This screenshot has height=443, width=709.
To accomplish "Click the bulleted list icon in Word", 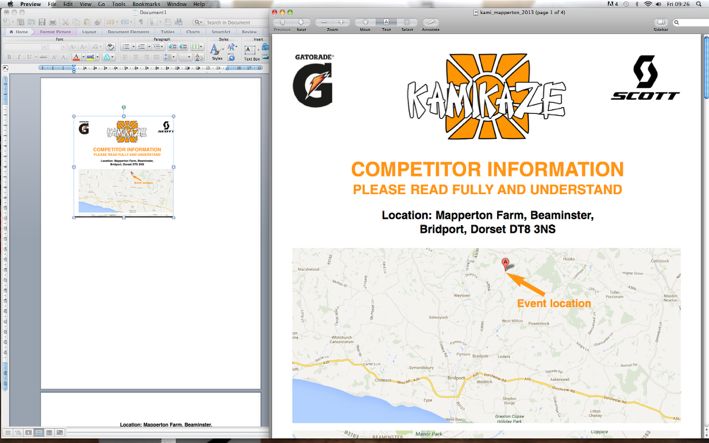I will pyautogui.click(x=127, y=47).
